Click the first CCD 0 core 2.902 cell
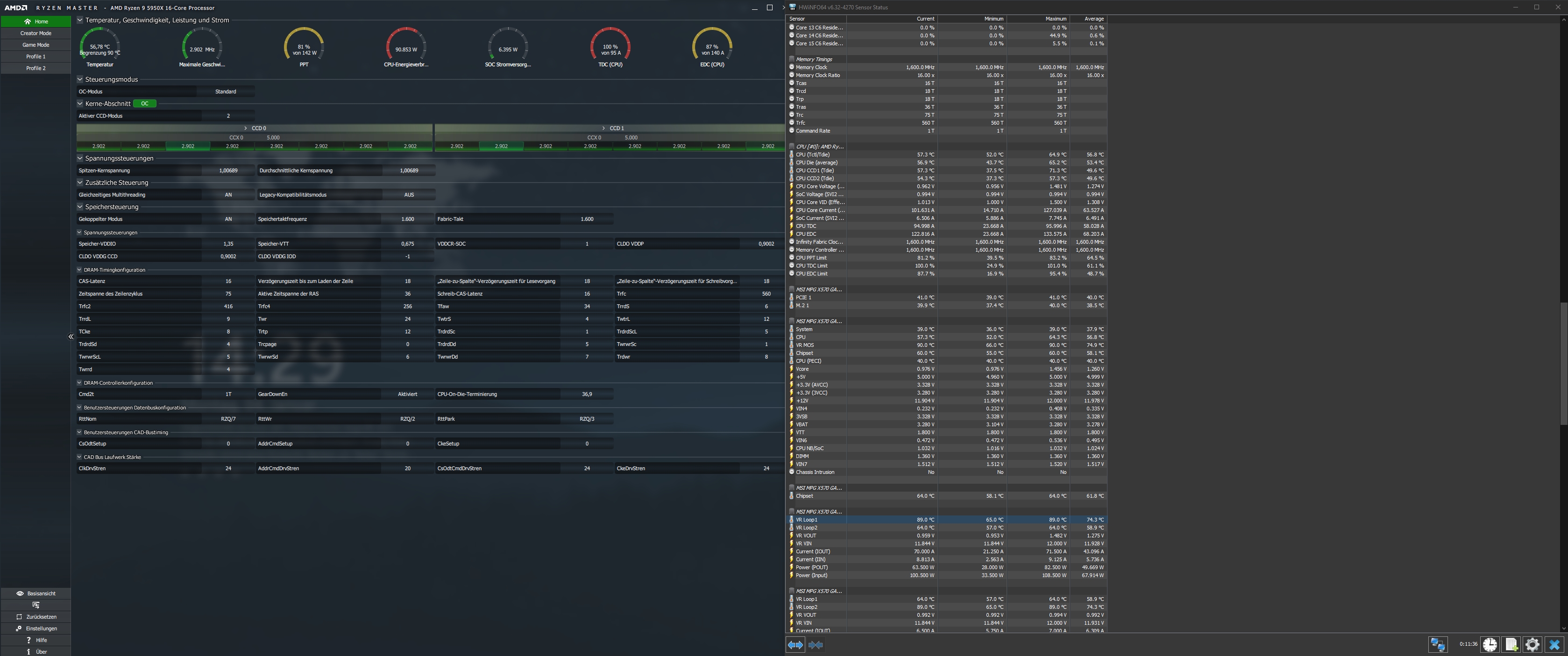This screenshot has width=1568, height=656. [99, 146]
